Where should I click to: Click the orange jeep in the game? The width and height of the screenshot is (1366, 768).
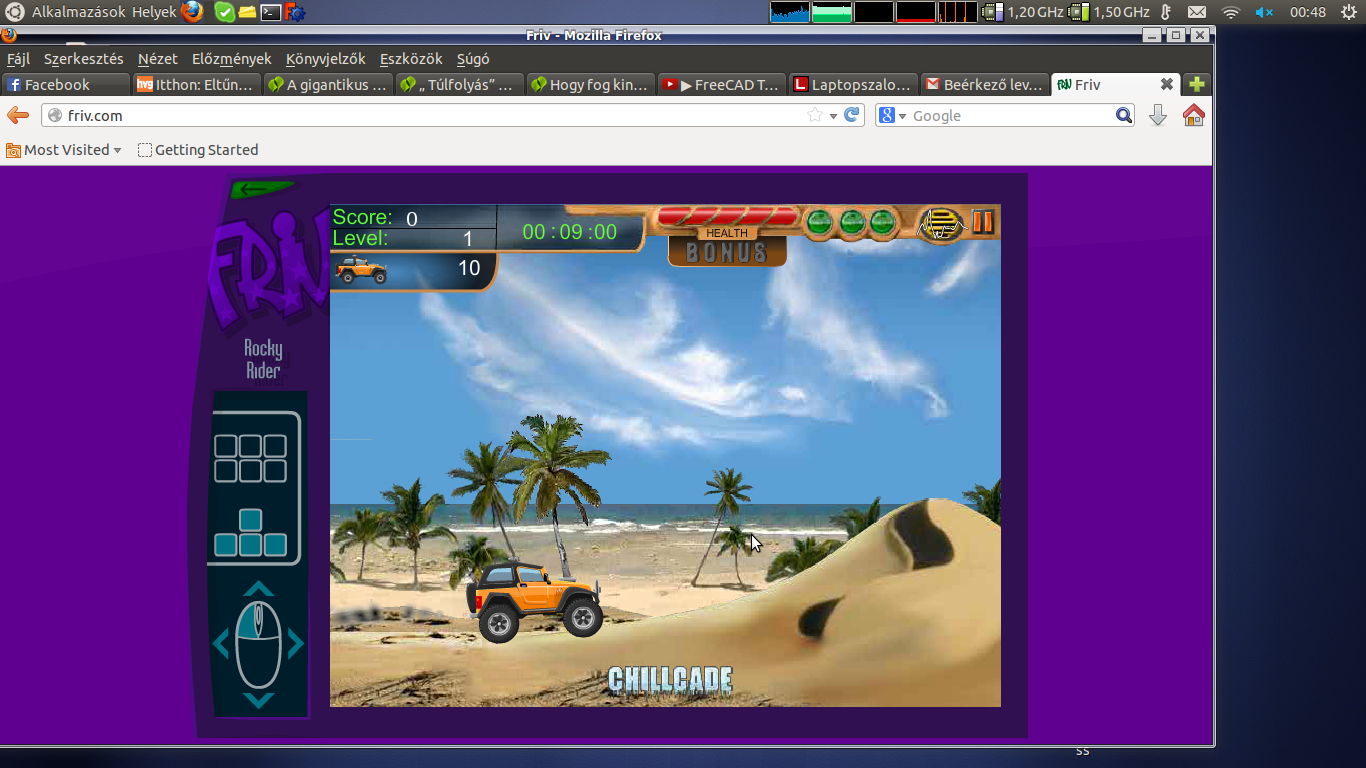click(x=536, y=600)
